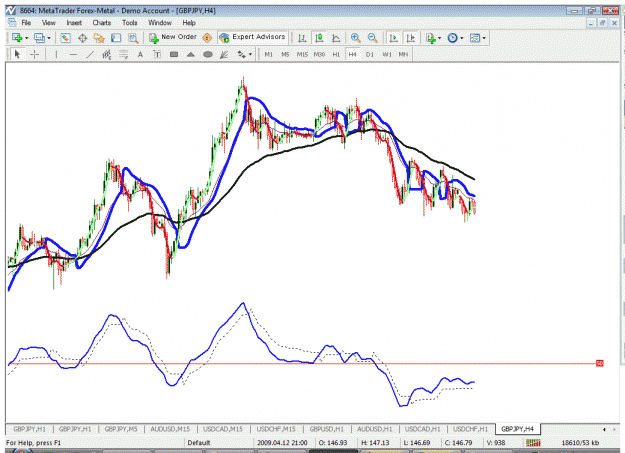Zoom out of the chart
The height and width of the screenshot is (453, 625).
click(373, 38)
